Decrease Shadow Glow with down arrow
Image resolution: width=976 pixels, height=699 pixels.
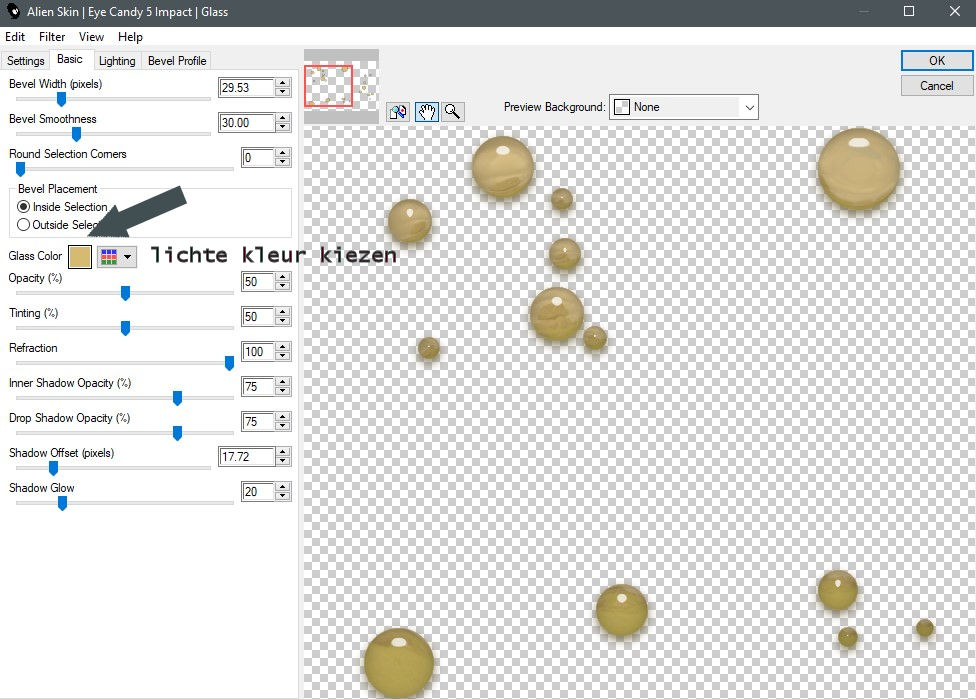(x=283, y=496)
